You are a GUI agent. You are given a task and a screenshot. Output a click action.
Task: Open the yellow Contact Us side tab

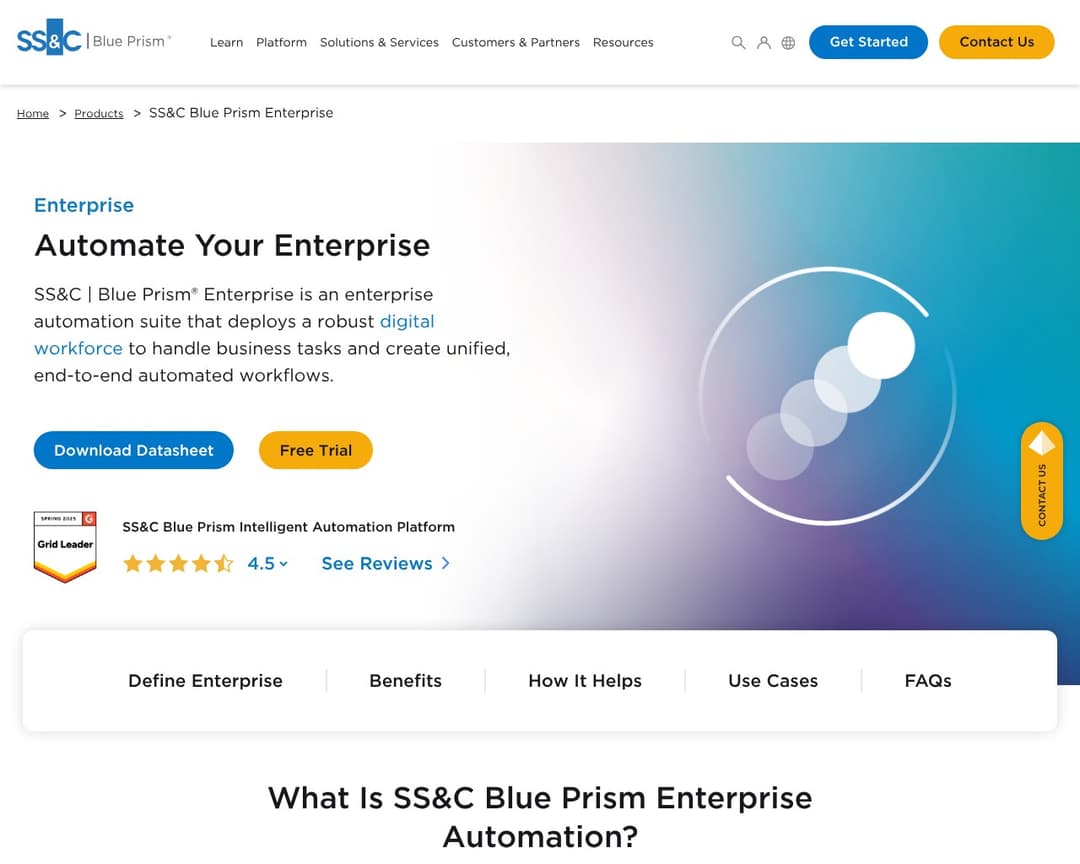[1042, 490]
